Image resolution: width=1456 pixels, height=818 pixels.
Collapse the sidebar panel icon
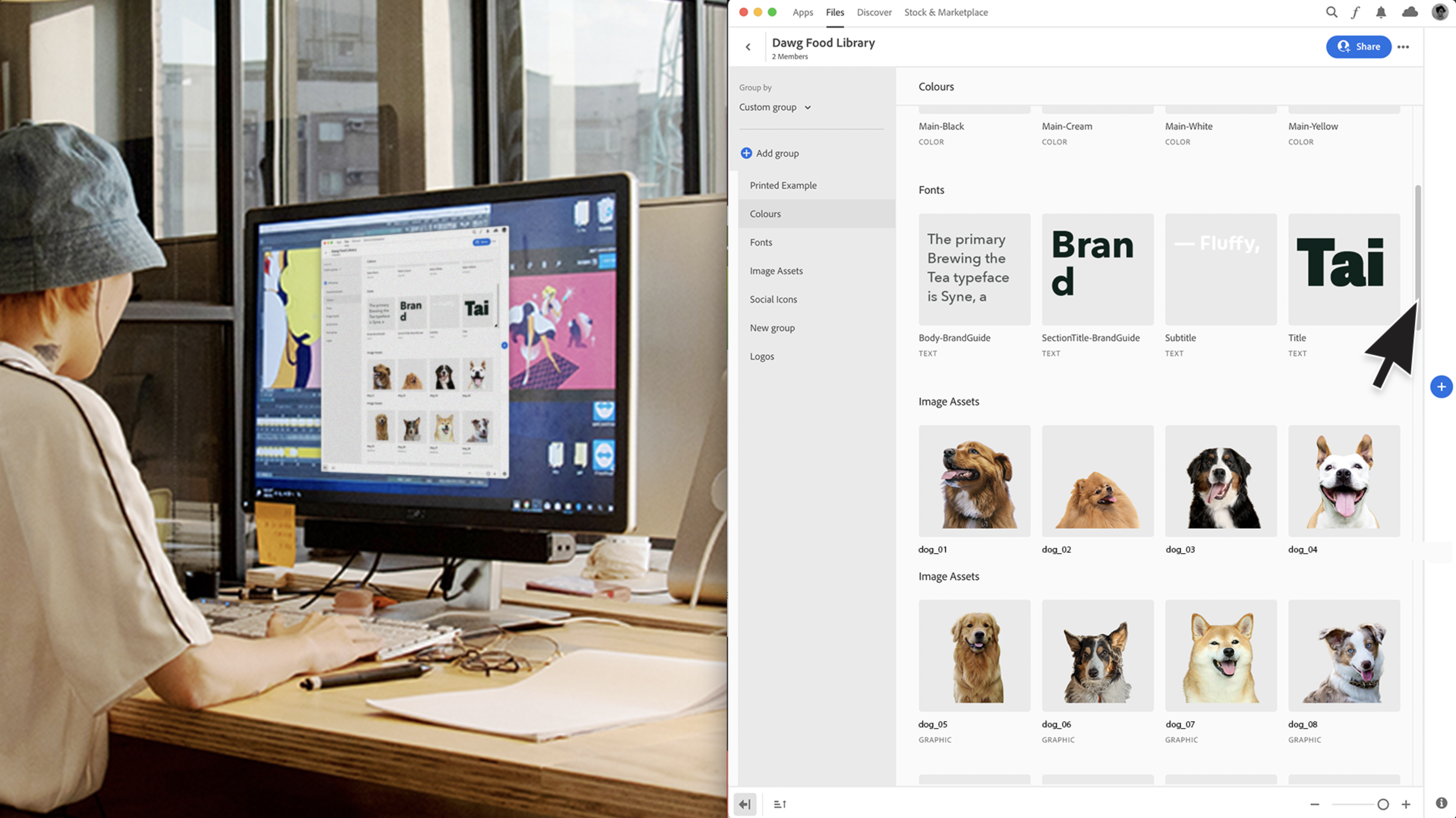[744, 804]
